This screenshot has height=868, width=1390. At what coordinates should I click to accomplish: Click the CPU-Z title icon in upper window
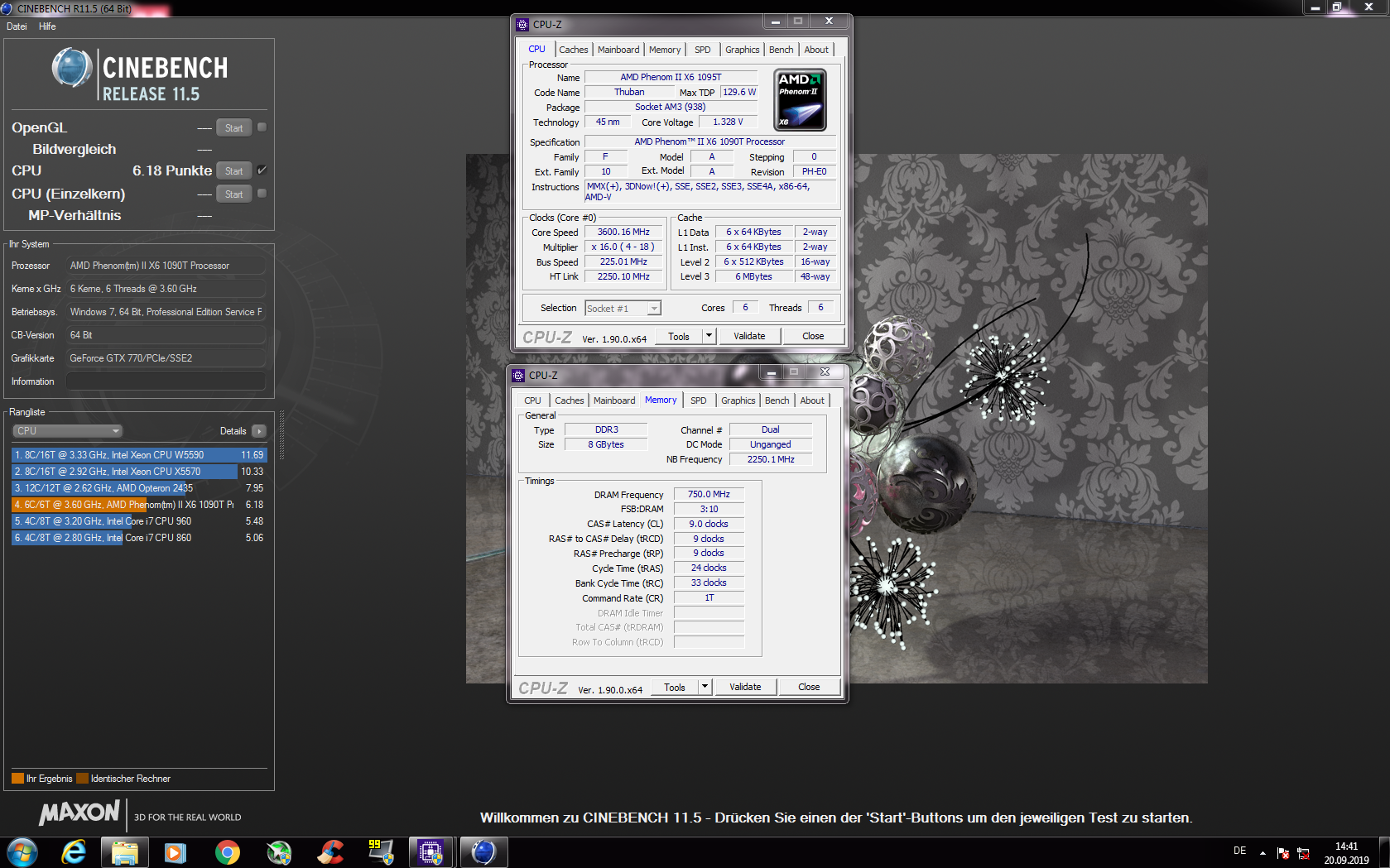(x=522, y=24)
